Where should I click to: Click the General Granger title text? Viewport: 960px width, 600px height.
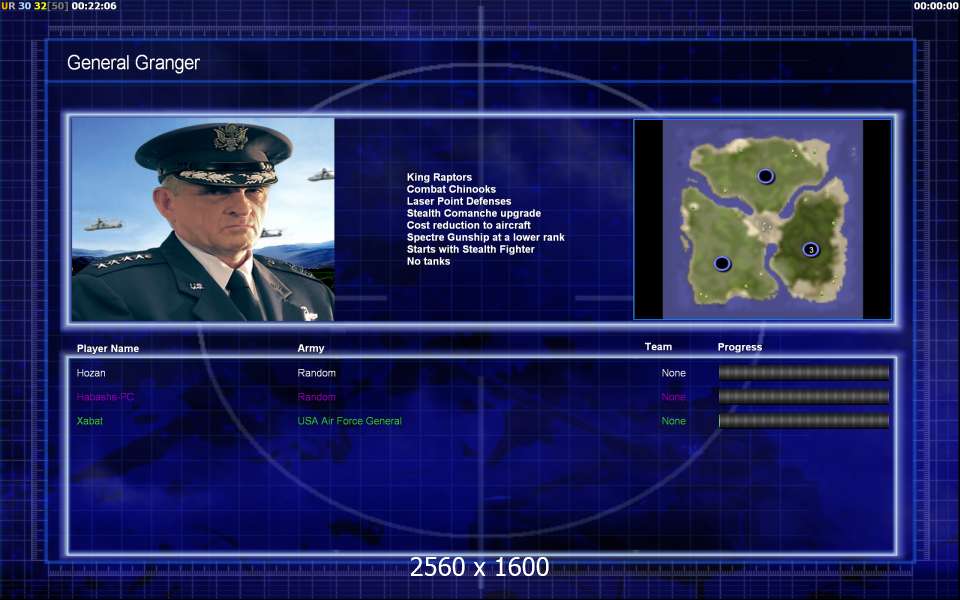tap(133, 62)
